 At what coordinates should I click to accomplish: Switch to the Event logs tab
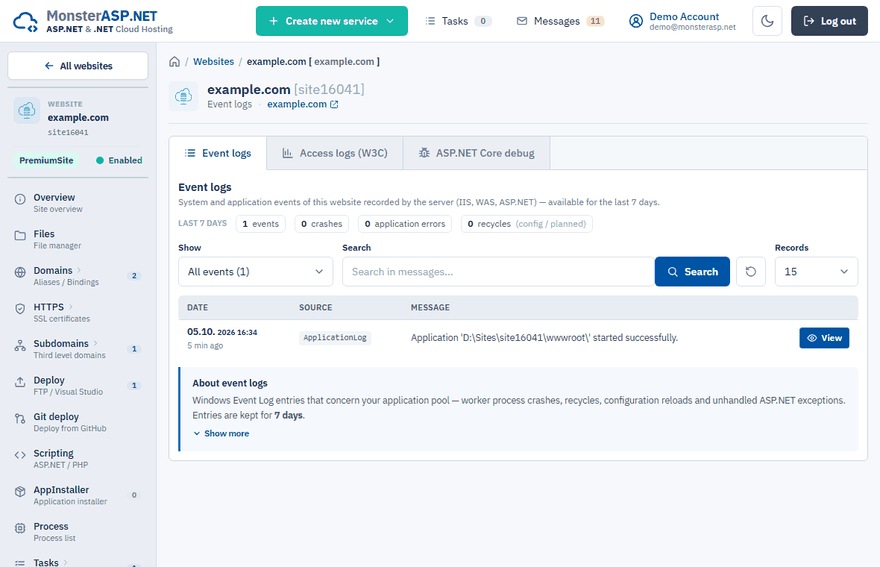[x=218, y=153]
